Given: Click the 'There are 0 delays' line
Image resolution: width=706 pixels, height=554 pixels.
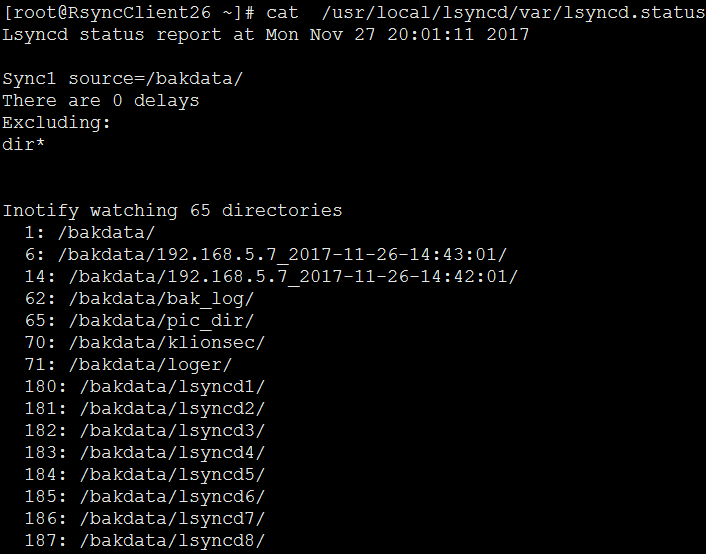Looking at the screenshot, I should [x=101, y=100].
